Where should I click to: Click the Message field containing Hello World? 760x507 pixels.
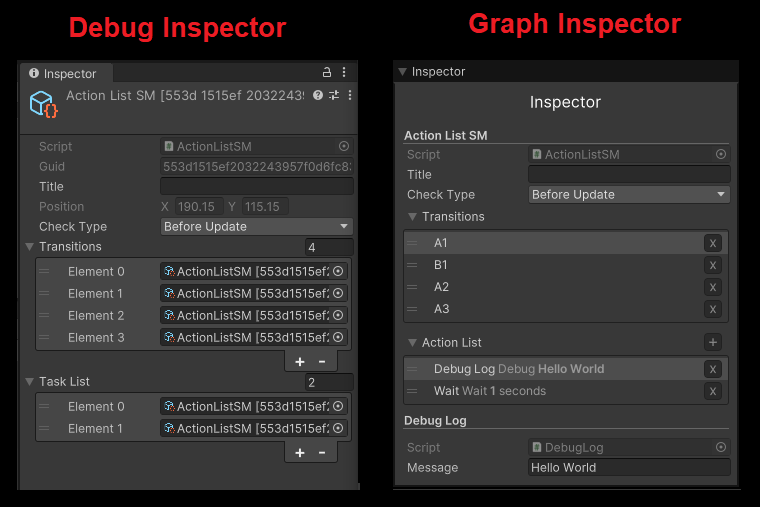(629, 468)
